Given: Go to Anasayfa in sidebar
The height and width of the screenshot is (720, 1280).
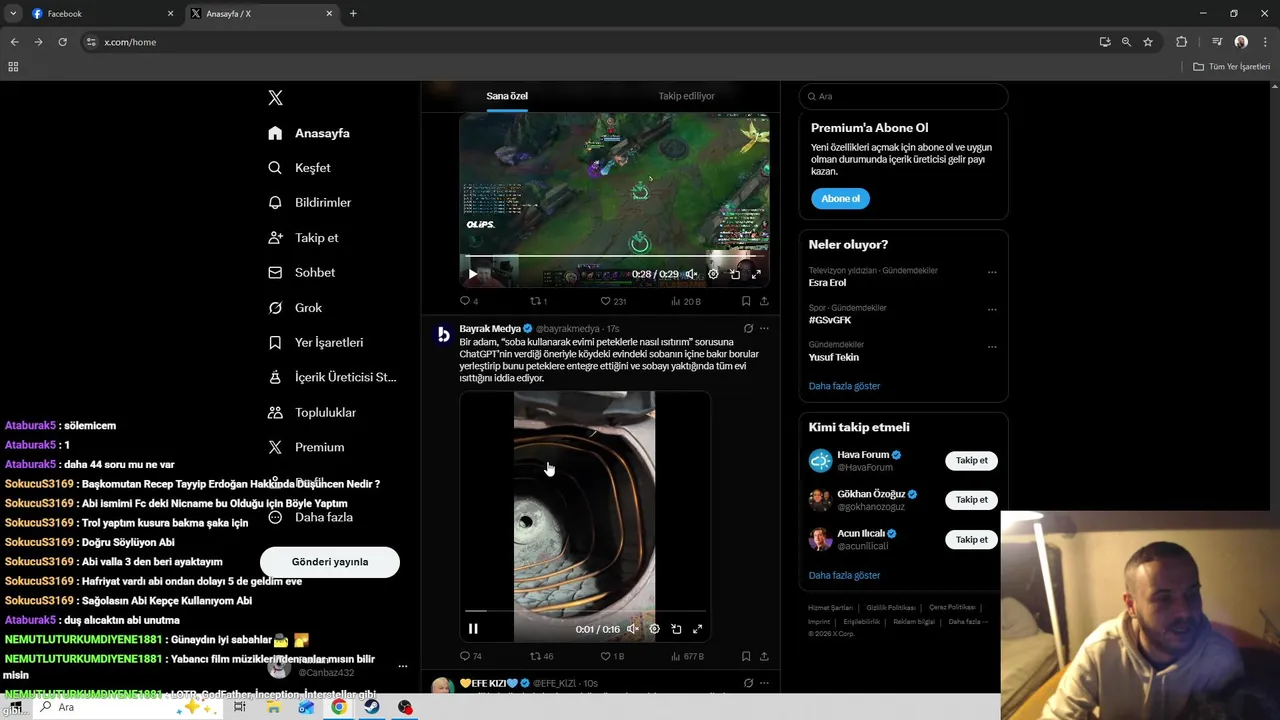Looking at the screenshot, I should 309,133.
